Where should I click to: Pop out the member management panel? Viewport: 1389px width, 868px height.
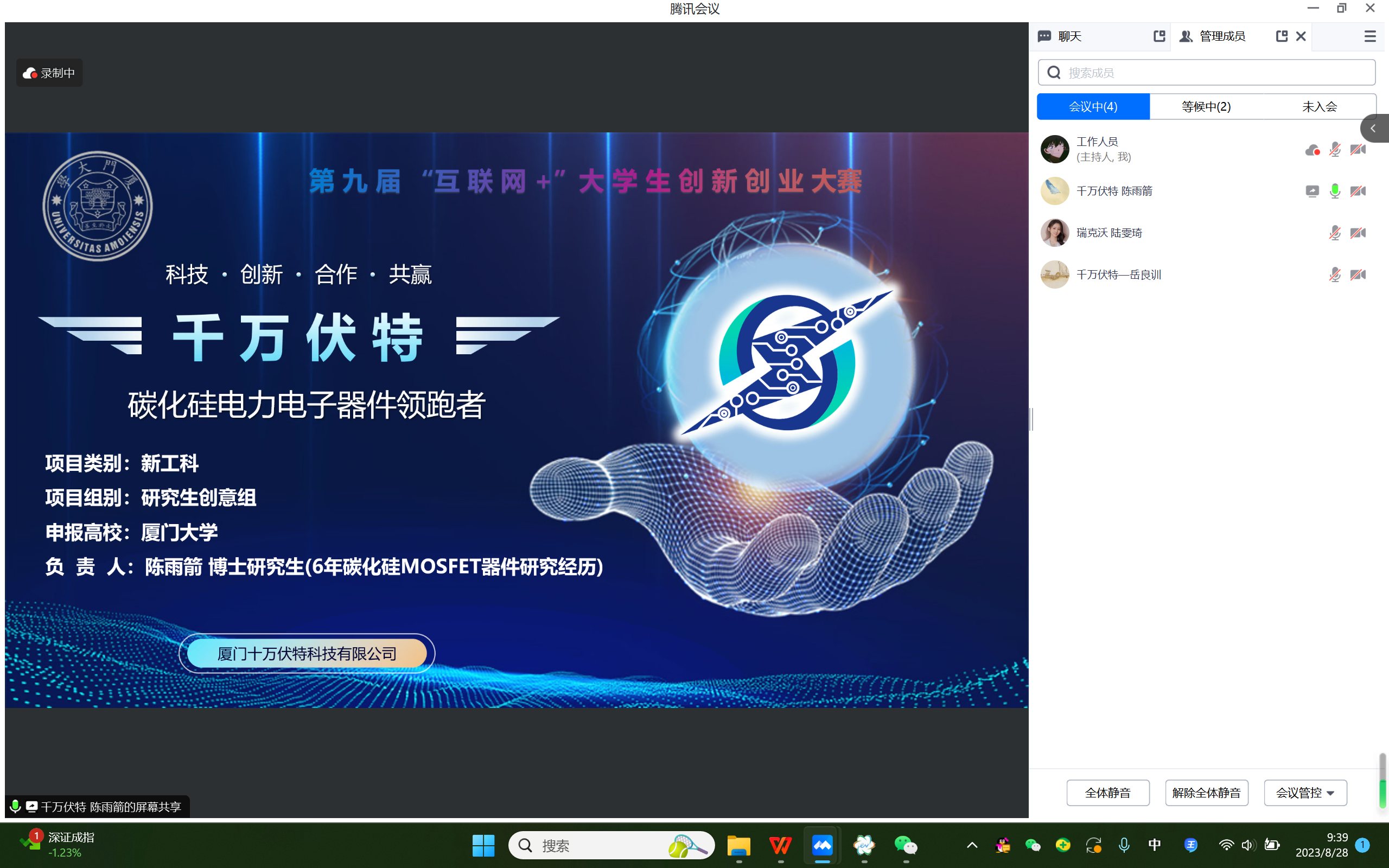click(x=1281, y=36)
